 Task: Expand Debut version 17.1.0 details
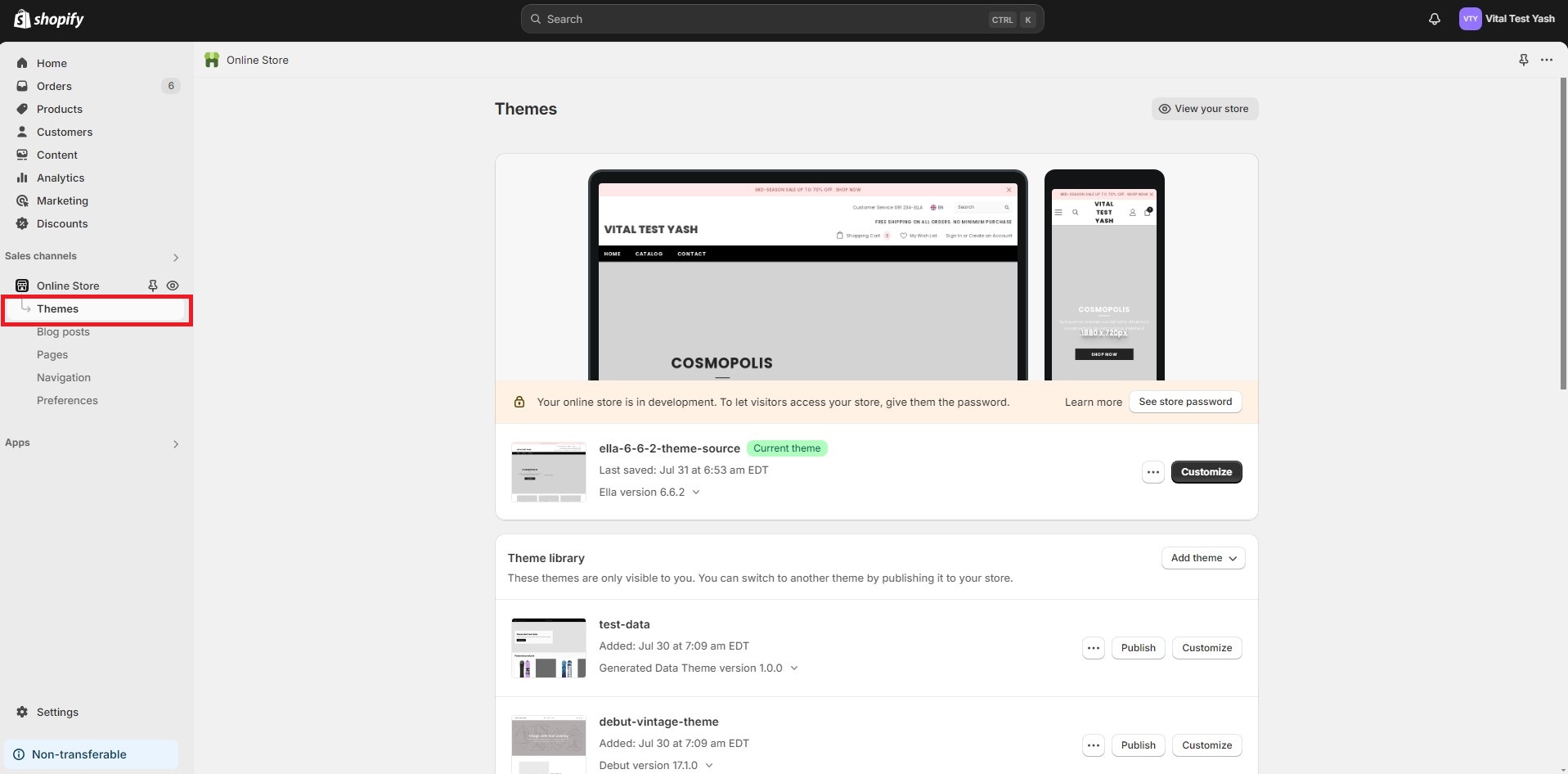point(709,766)
